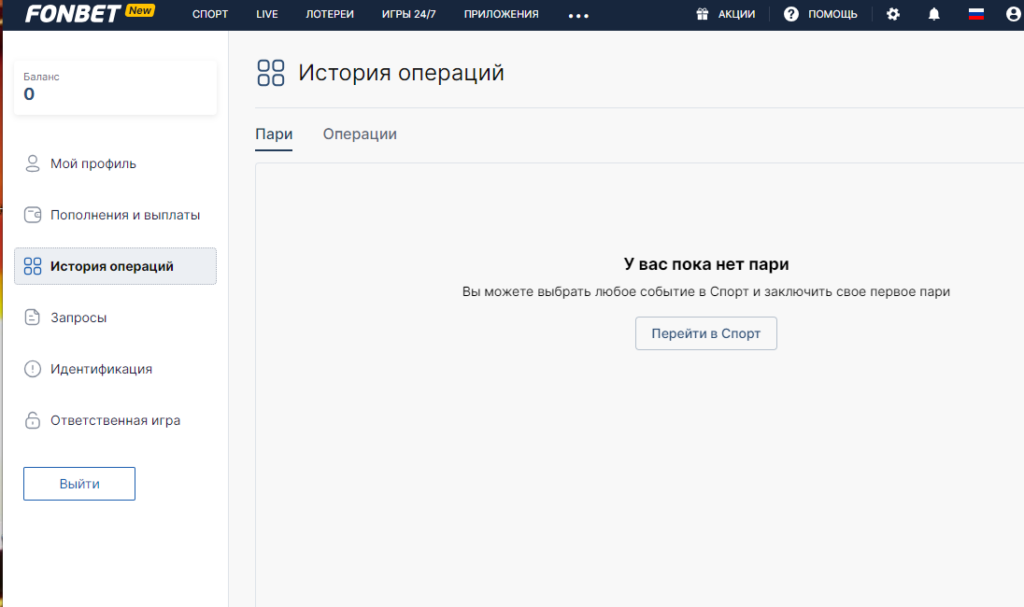
Task: Open Ответственная игра sidebar item
Action: click(115, 420)
